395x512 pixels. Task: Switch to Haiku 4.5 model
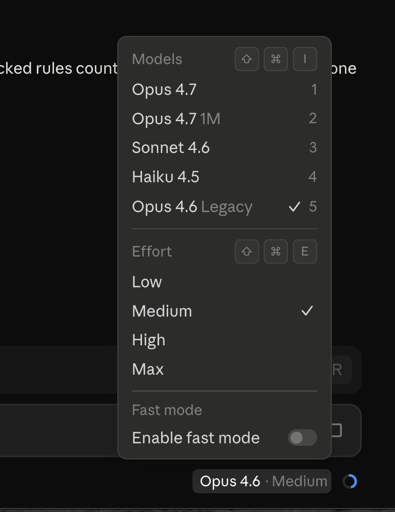[x=224, y=177]
